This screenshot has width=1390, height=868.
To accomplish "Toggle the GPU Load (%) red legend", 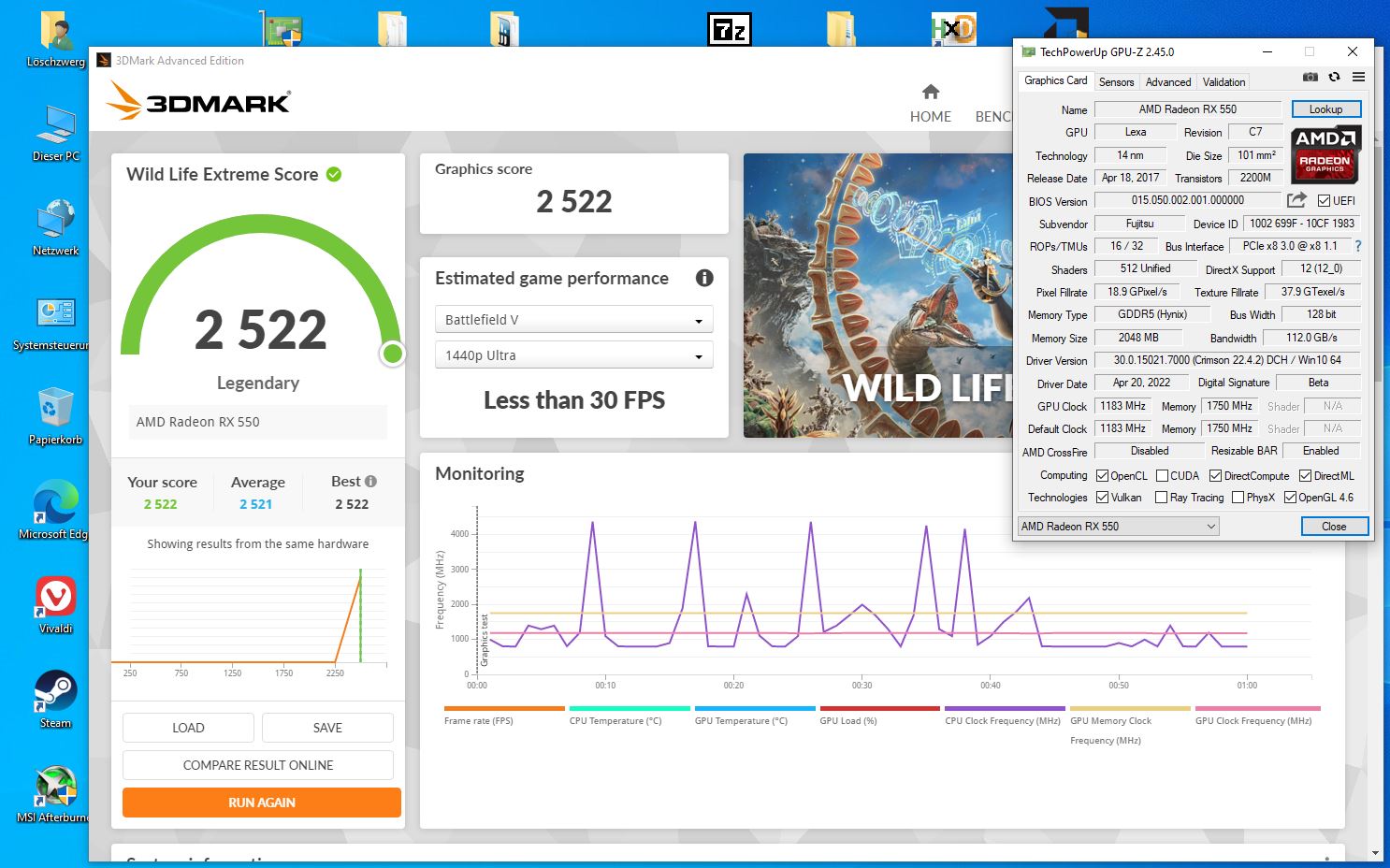I will pyautogui.click(x=879, y=716).
